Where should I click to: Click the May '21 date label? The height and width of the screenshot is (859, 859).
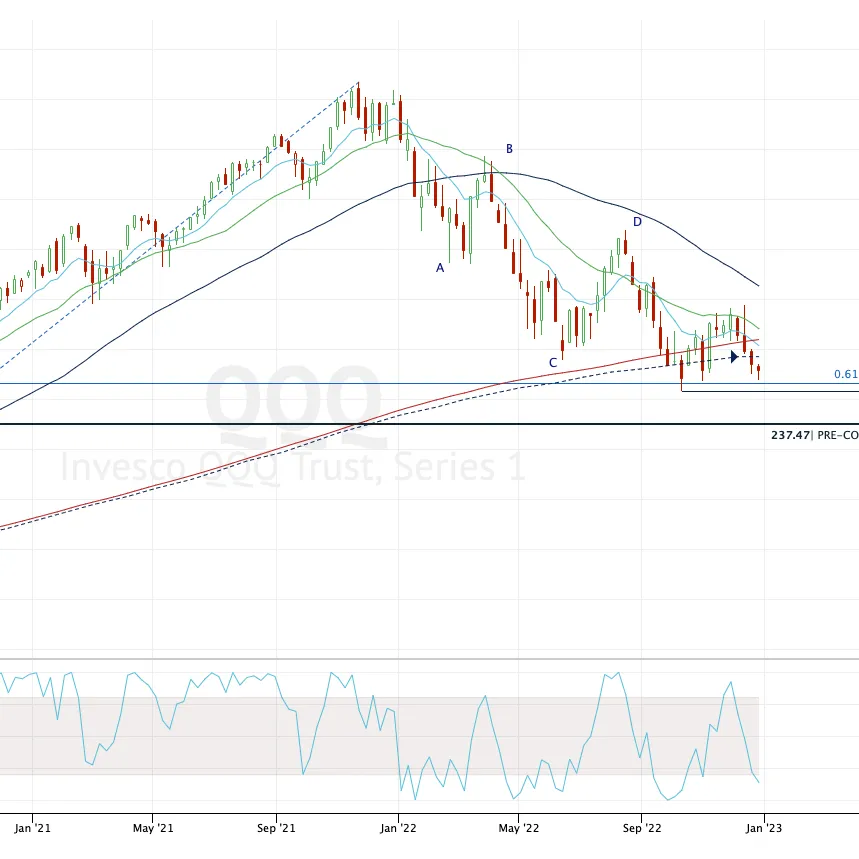tap(155, 828)
